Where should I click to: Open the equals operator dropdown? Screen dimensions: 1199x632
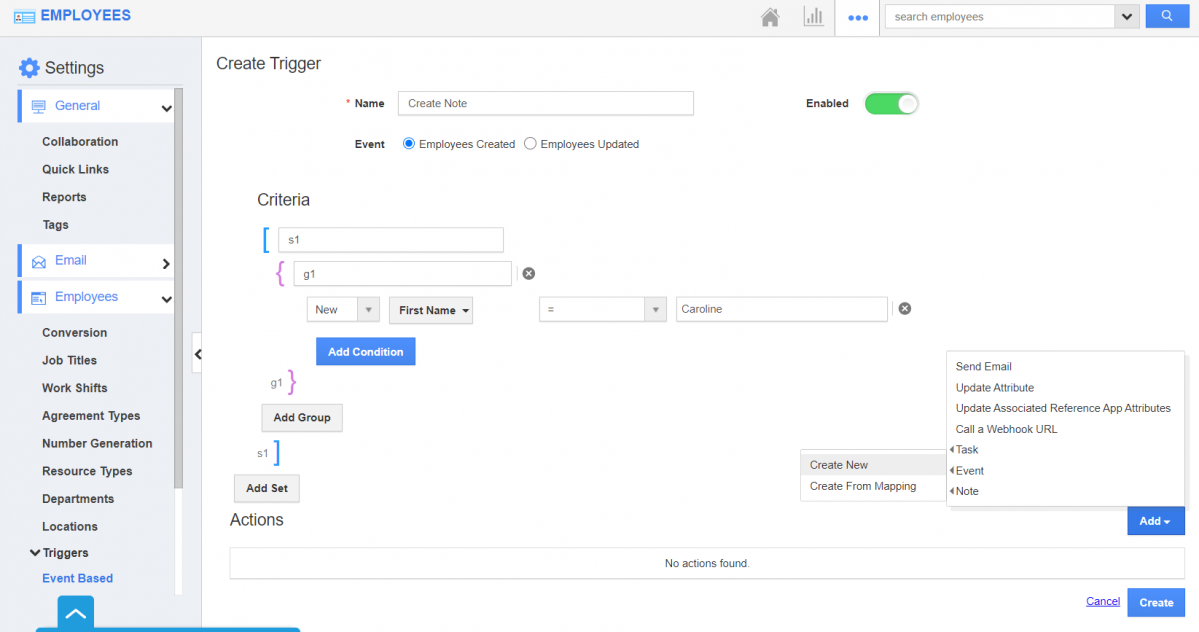click(x=602, y=310)
